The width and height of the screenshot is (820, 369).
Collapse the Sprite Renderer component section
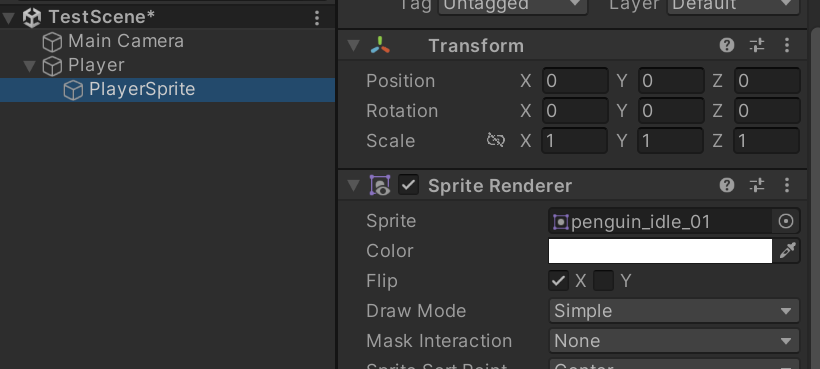coord(354,186)
